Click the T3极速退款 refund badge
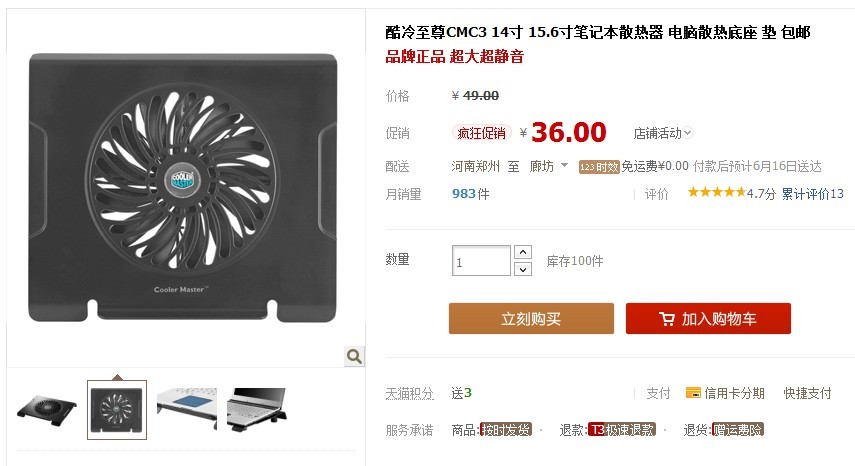Screen dimensions: 855x466 click(621, 430)
